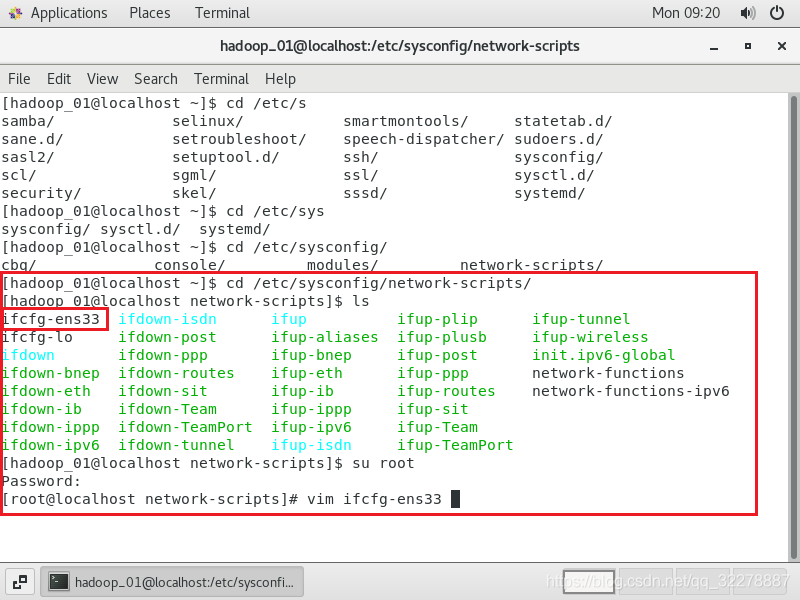Click the file name ifcfg-ens33 in listing

click(x=51, y=319)
